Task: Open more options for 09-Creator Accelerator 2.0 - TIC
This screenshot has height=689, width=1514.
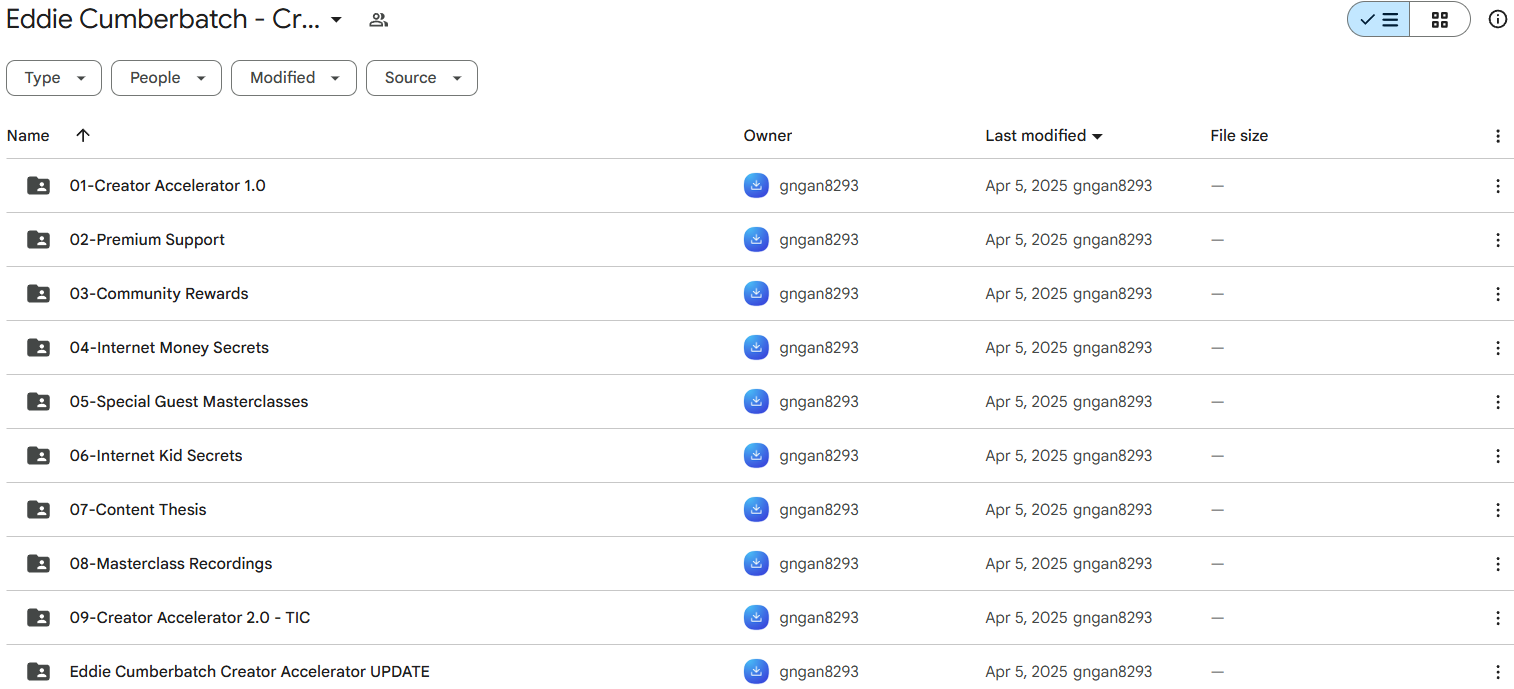Action: [x=1497, y=618]
